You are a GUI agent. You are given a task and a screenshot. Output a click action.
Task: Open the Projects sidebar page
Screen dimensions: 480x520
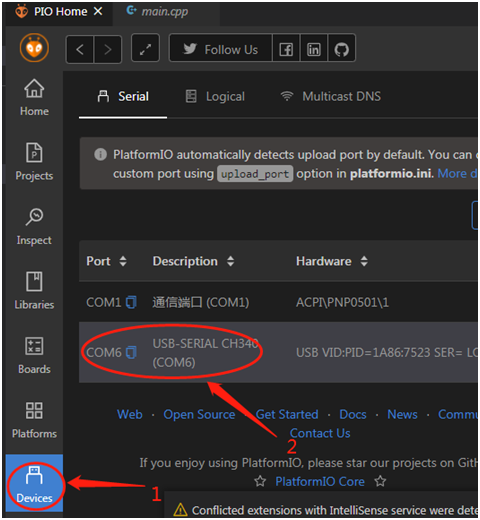[34, 162]
